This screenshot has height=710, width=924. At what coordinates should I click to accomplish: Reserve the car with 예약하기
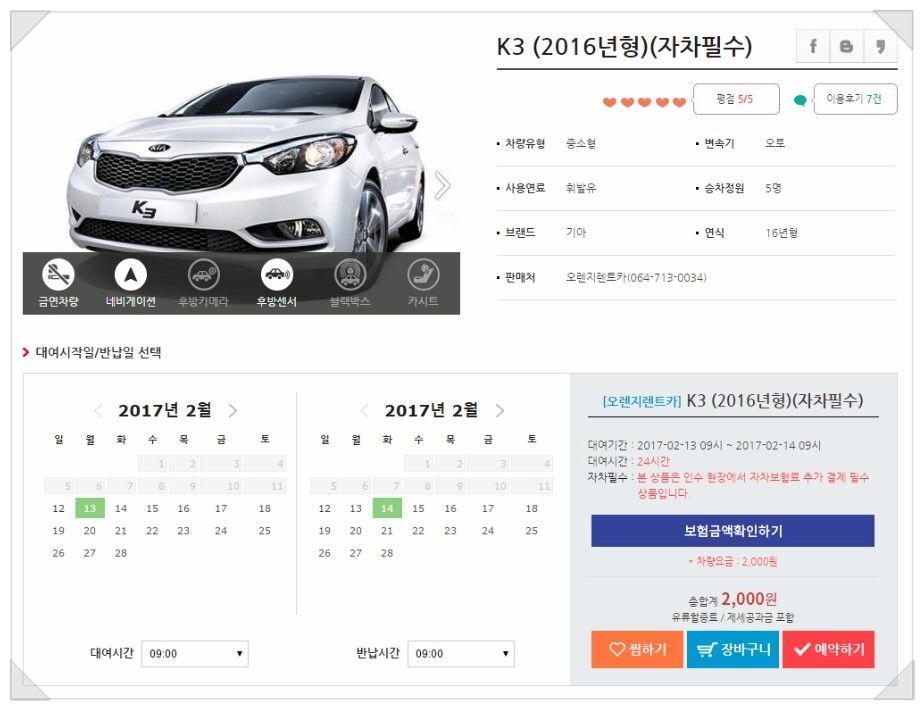click(828, 649)
